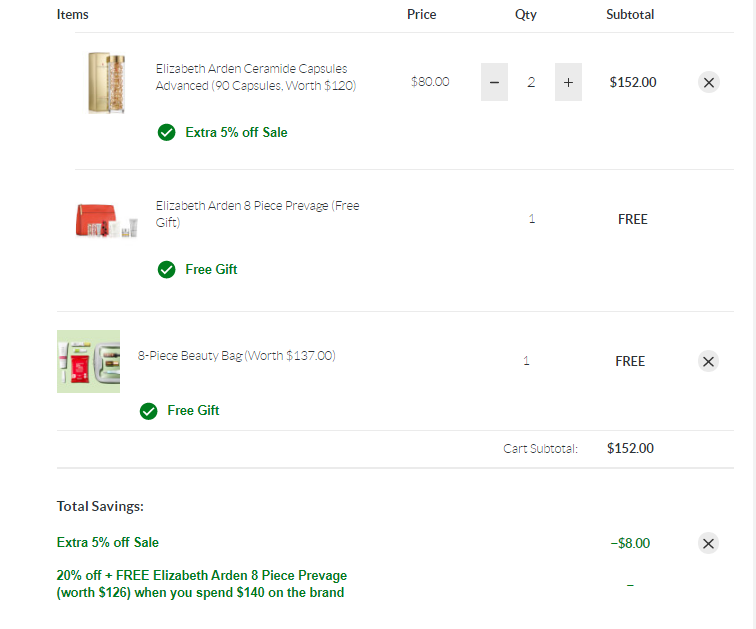Open the 8-Piece Beauty Bag thumbnail
Image resolution: width=756 pixels, height=629 pixels.
(88, 361)
